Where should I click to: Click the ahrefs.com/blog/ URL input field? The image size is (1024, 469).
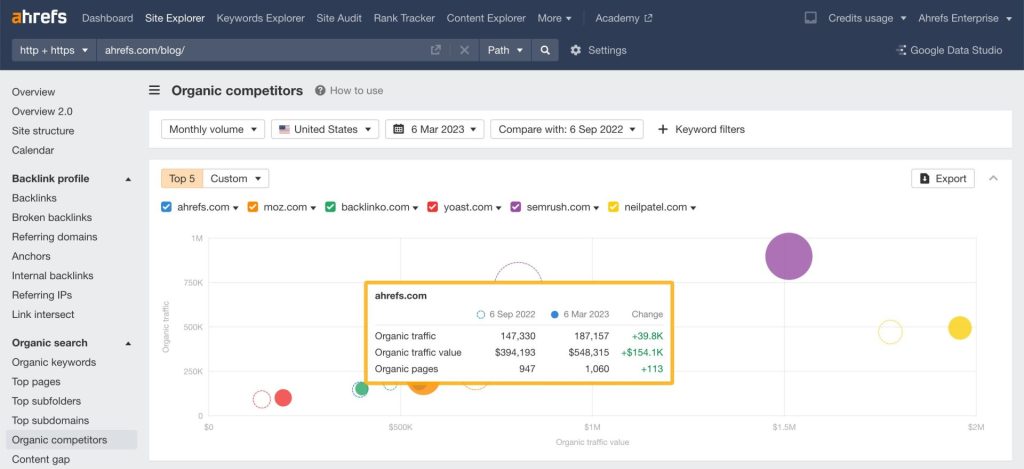261,50
